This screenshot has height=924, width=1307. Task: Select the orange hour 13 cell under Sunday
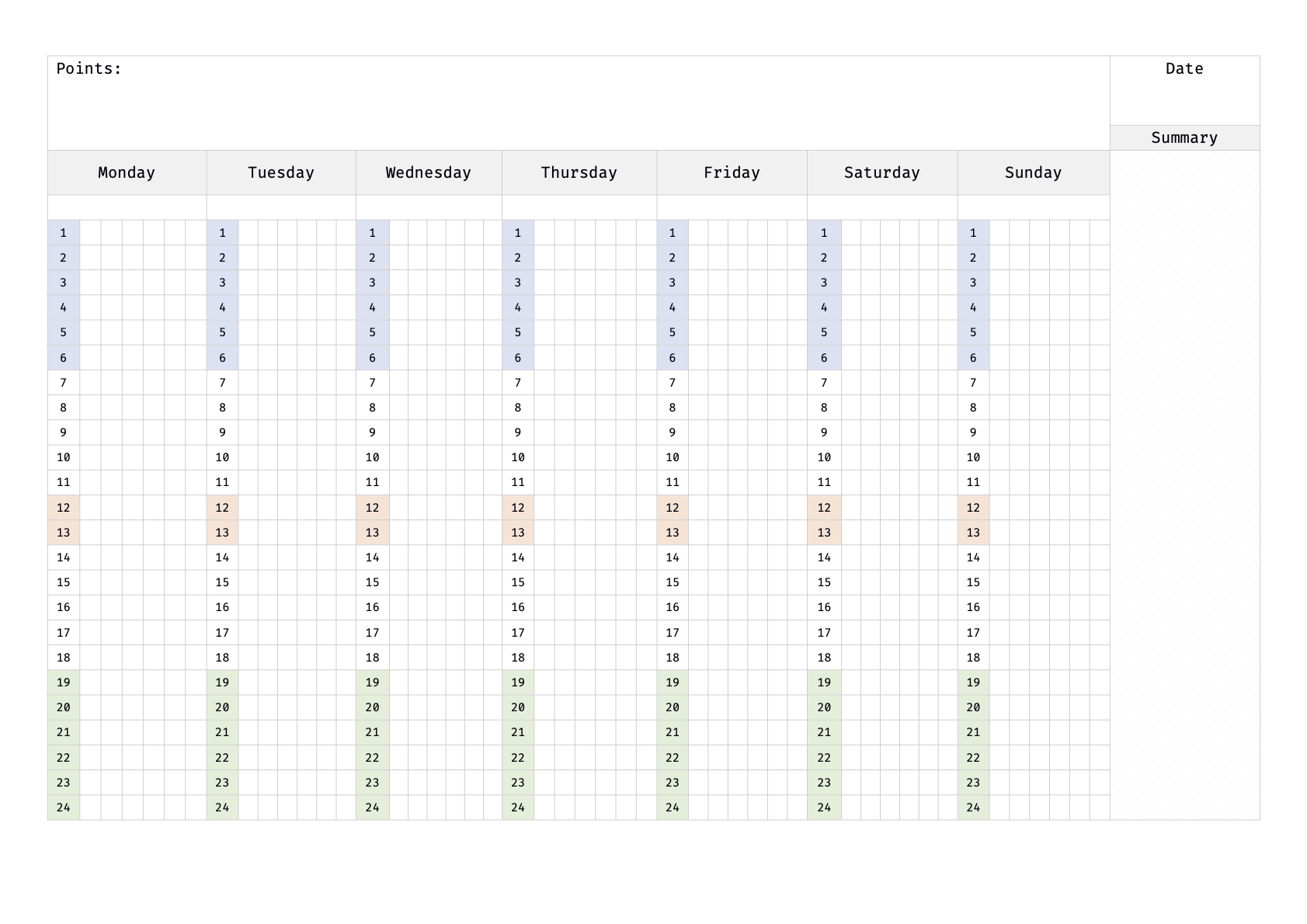(x=973, y=533)
